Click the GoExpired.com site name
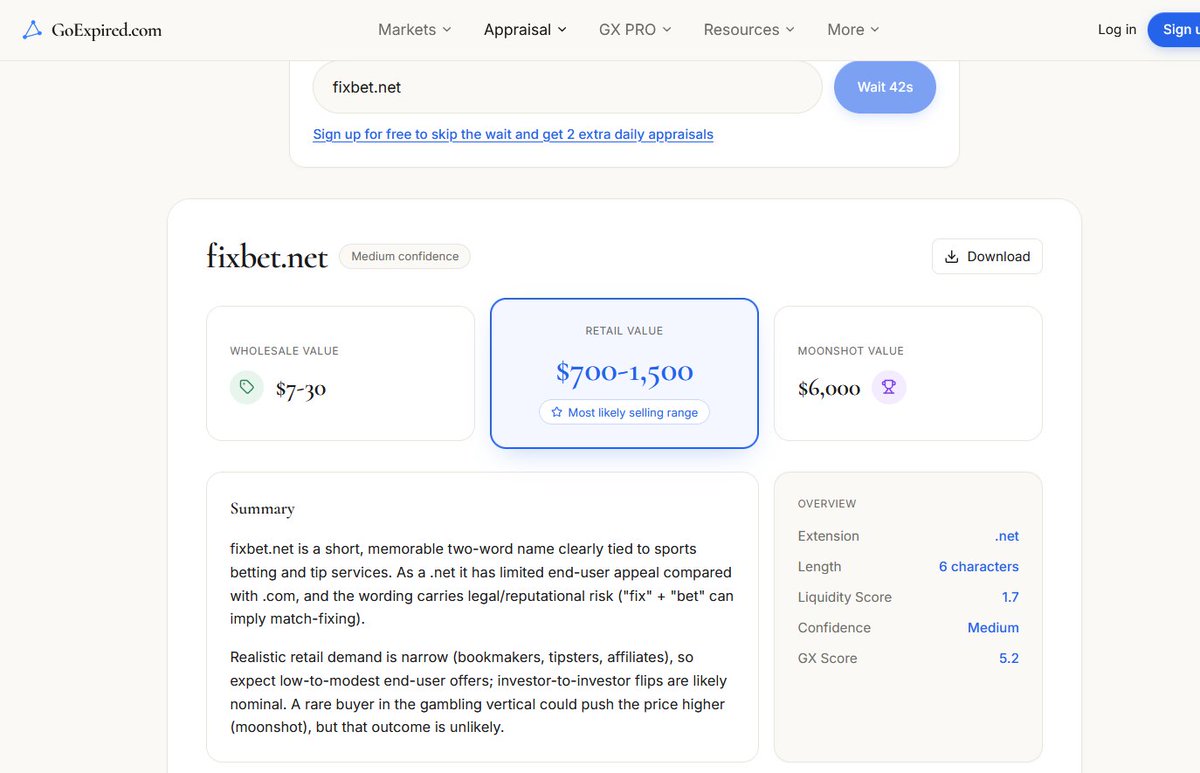The height and width of the screenshot is (773, 1200). pyautogui.click(x=106, y=30)
